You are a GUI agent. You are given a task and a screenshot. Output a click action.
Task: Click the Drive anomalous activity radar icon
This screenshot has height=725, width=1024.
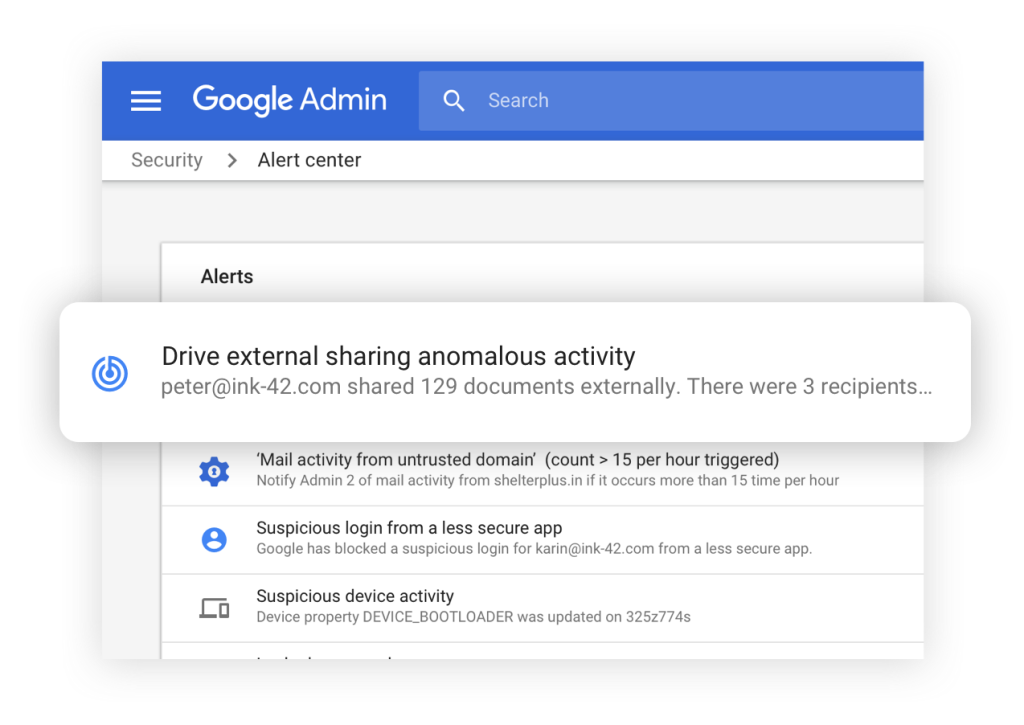pyautogui.click(x=109, y=372)
